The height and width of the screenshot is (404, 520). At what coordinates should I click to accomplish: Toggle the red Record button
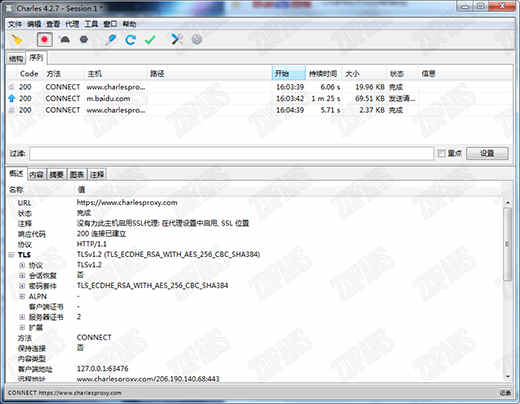point(44,40)
